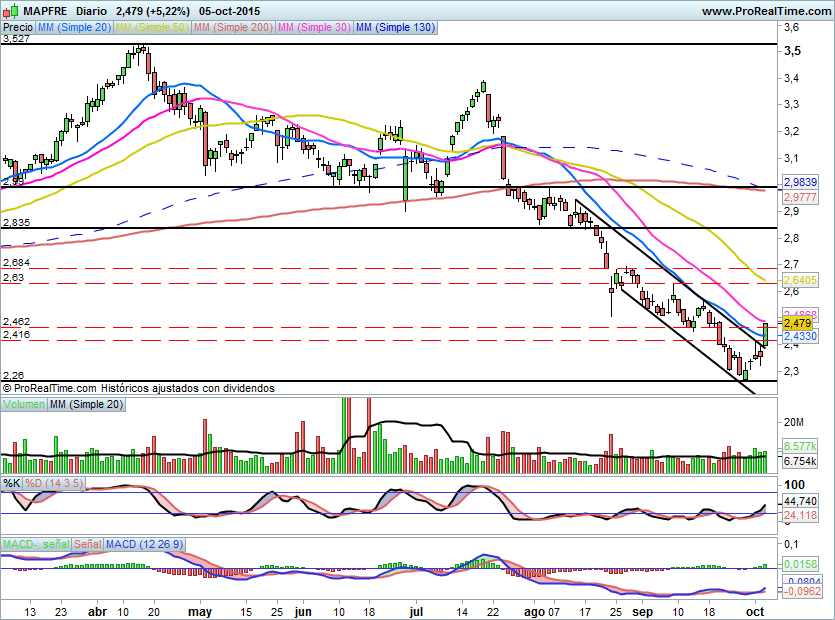Click the 100 stochastic axis label
This screenshot has width=835, height=620.
(x=795, y=485)
